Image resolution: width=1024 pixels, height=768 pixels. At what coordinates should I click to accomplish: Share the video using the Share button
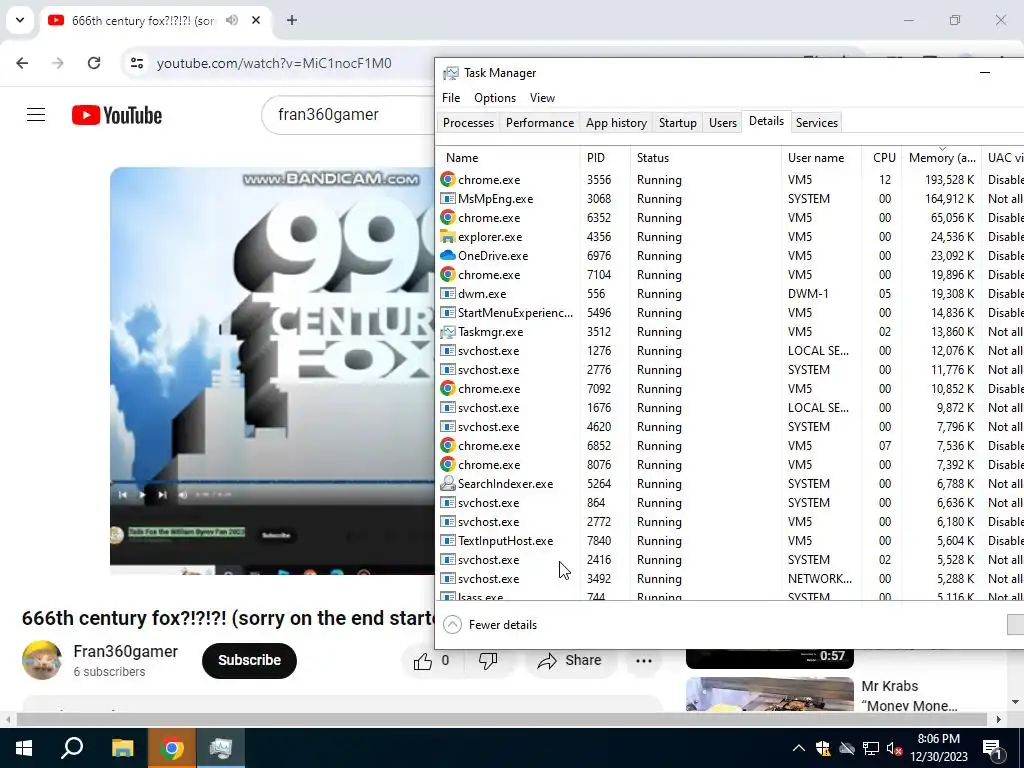coord(569,661)
